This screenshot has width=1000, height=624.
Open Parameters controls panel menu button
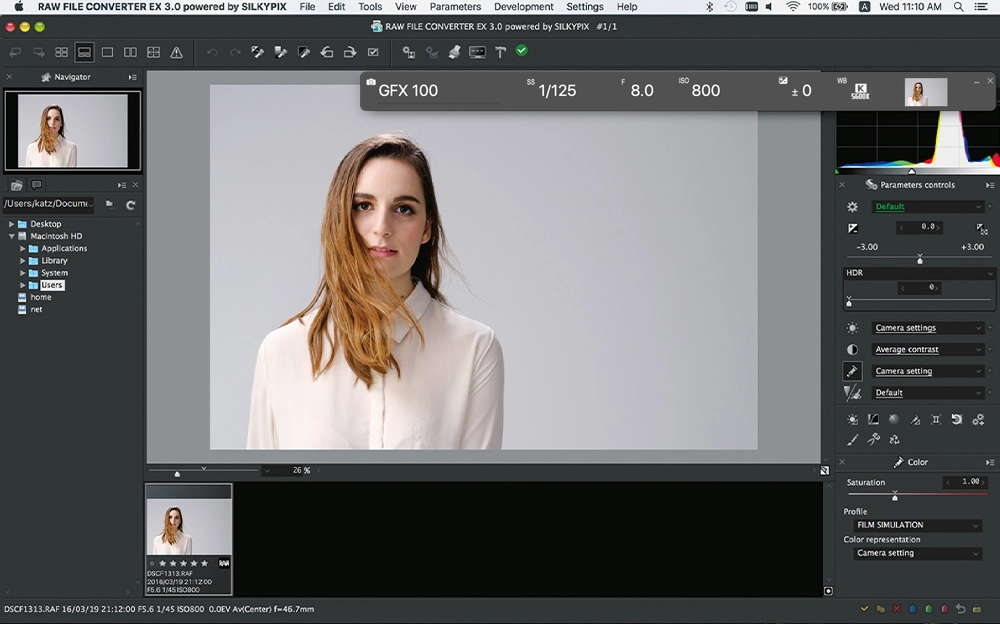tap(990, 185)
